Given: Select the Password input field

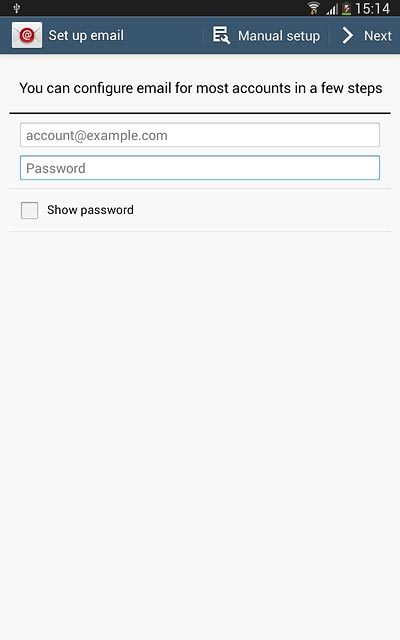Looking at the screenshot, I should coord(200,168).
